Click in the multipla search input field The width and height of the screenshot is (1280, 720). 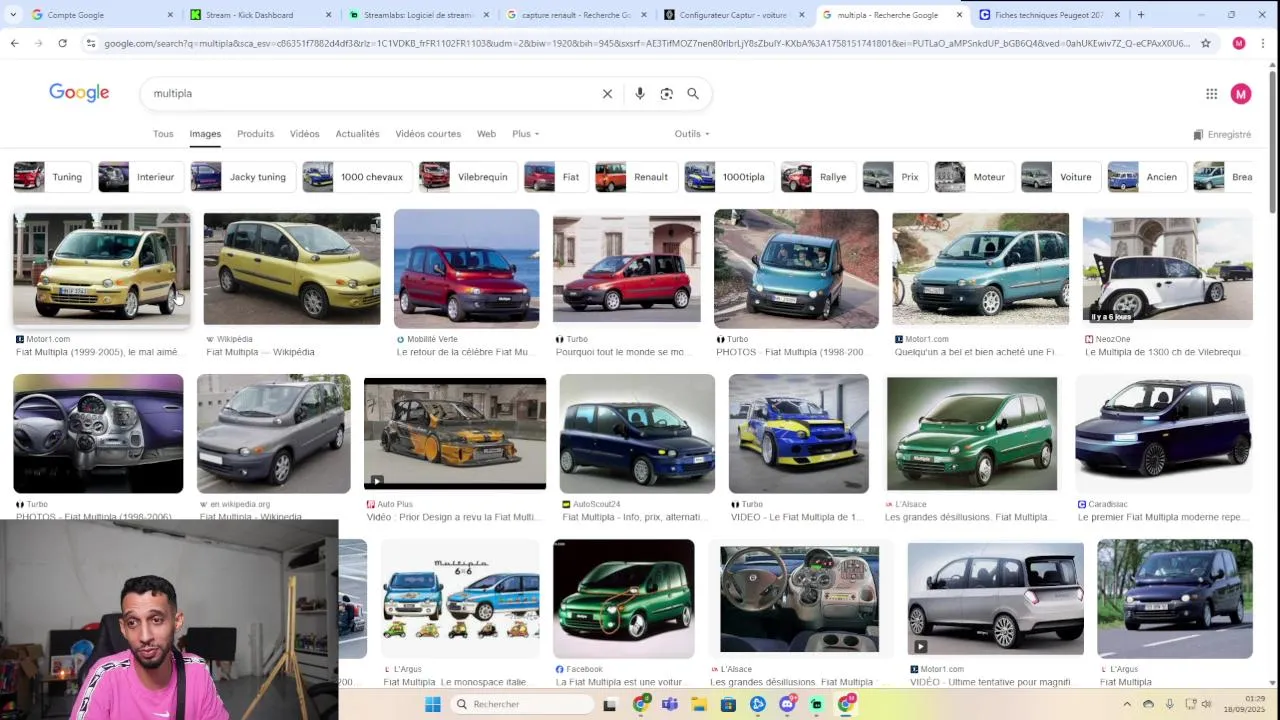pyautogui.click(x=370, y=93)
